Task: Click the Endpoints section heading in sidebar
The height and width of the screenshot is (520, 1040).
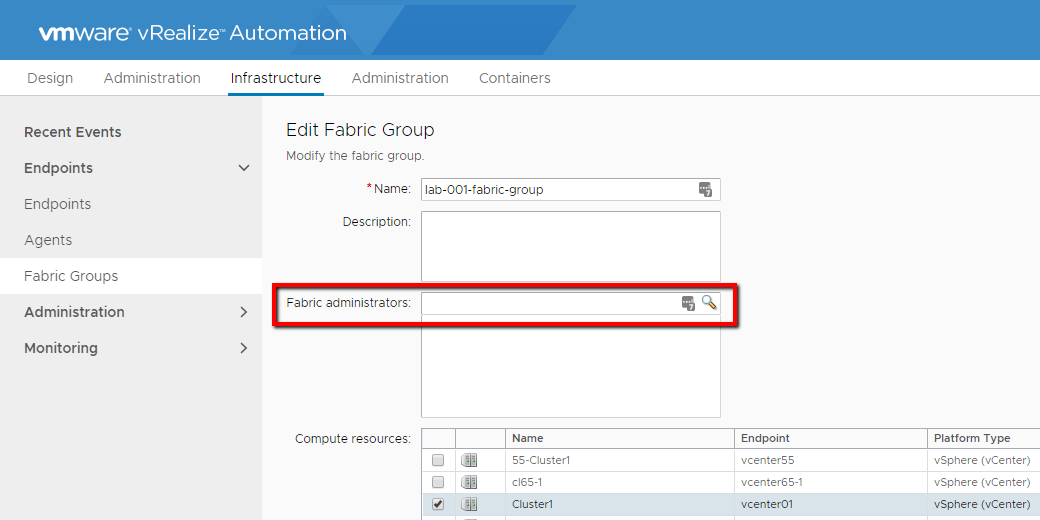Action: point(58,168)
